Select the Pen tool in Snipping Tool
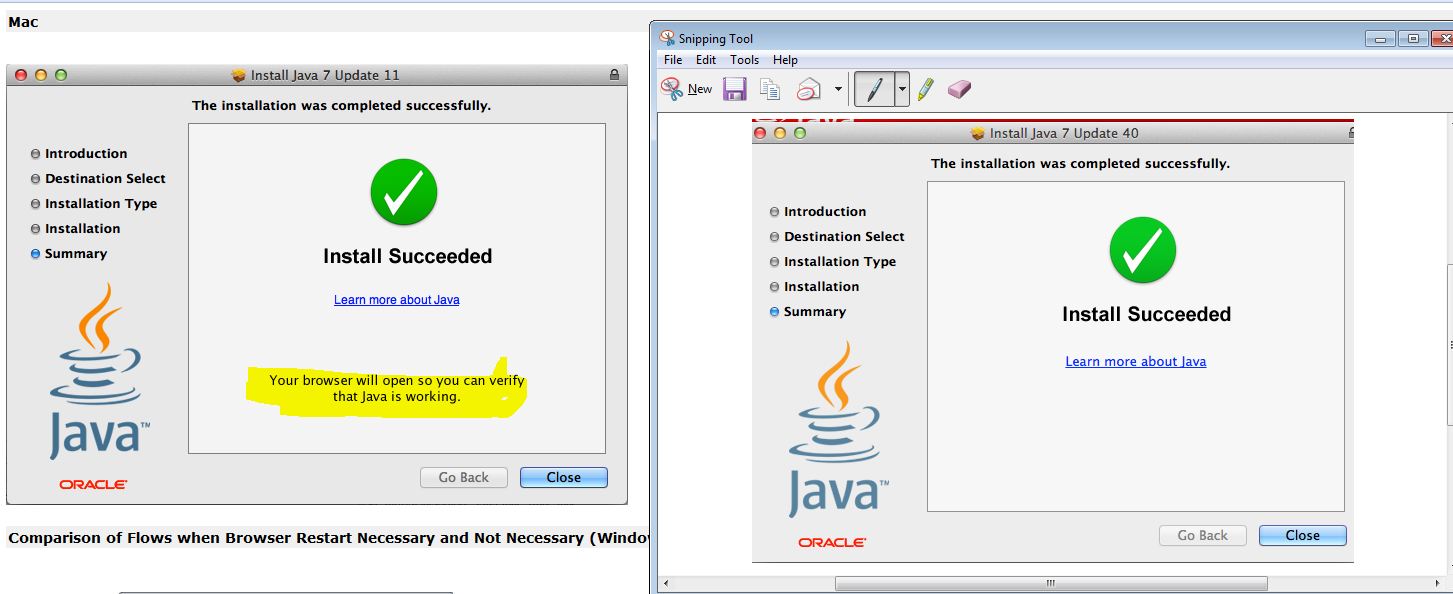The height and width of the screenshot is (594, 1453). coord(873,89)
